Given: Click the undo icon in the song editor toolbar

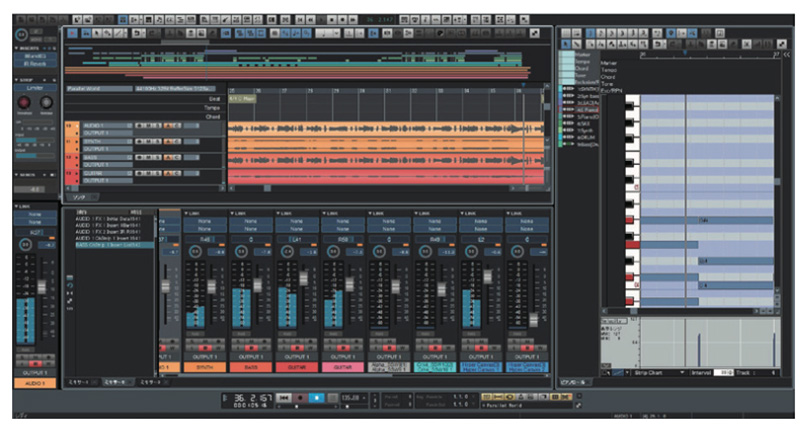Looking at the screenshot, I should coord(137,33).
